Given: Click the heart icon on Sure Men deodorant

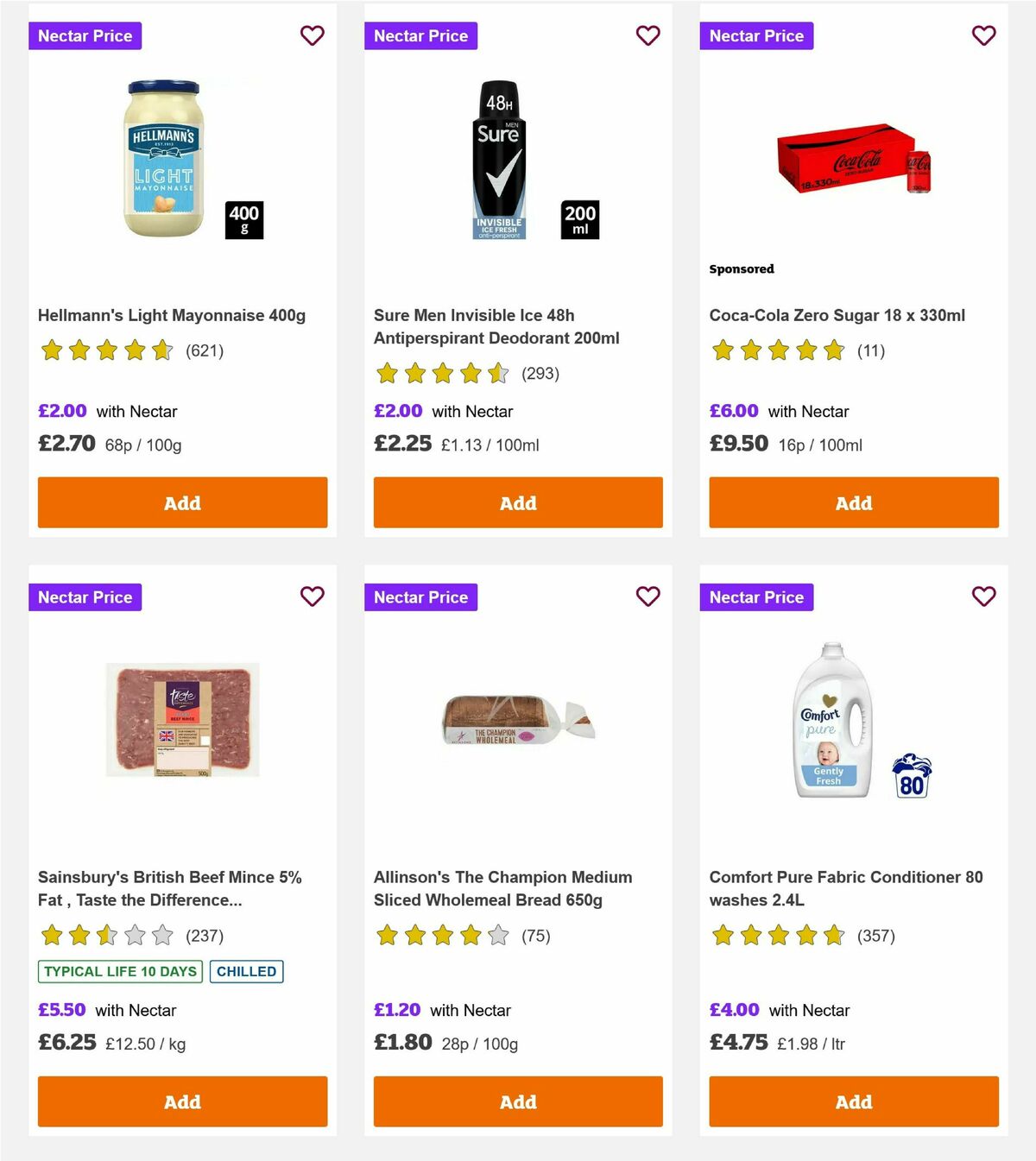Looking at the screenshot, I should pyautogui.click(x=647, y=35).
